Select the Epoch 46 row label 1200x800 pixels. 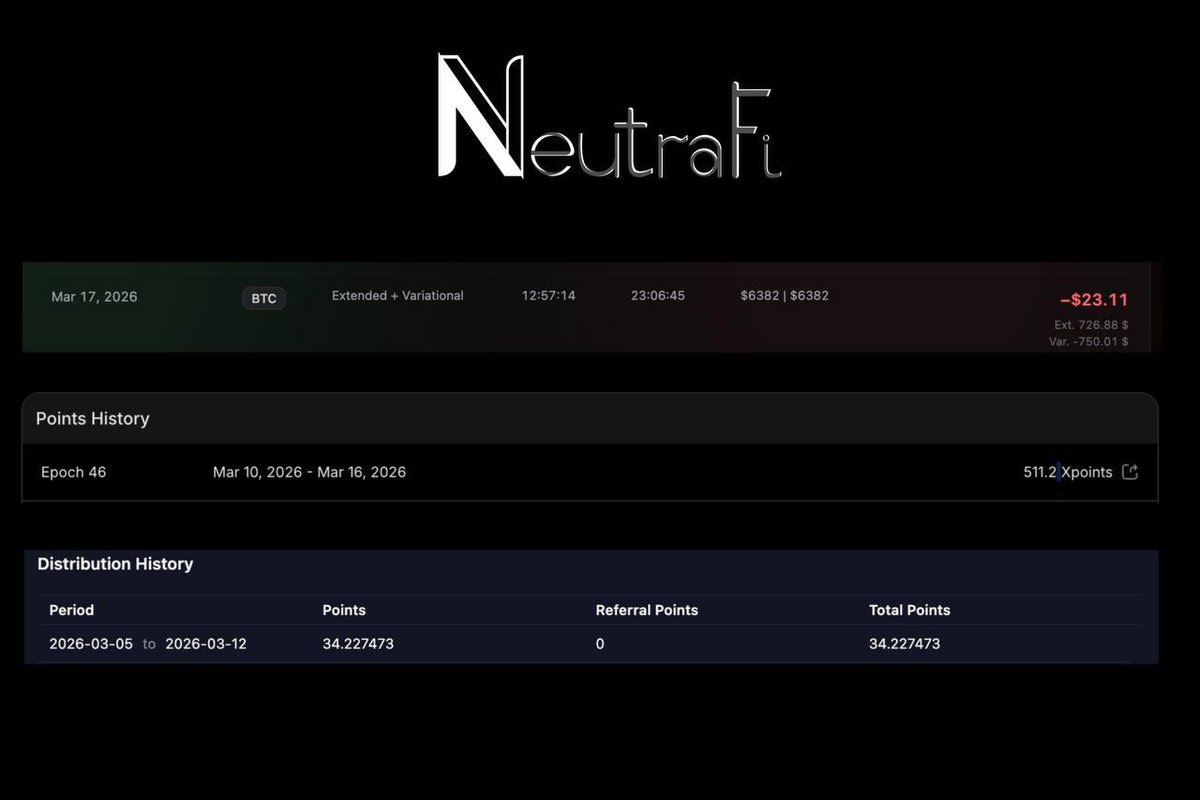click(73, 472)
